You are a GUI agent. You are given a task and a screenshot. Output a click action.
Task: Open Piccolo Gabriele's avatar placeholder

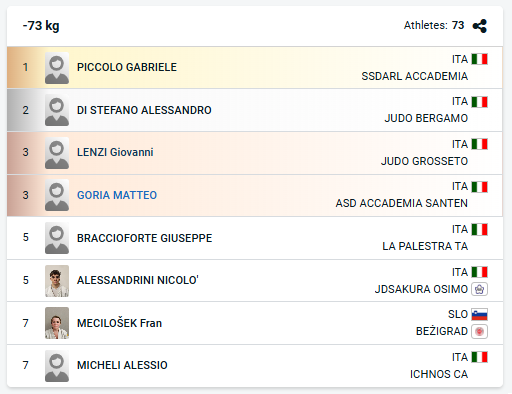57,68
